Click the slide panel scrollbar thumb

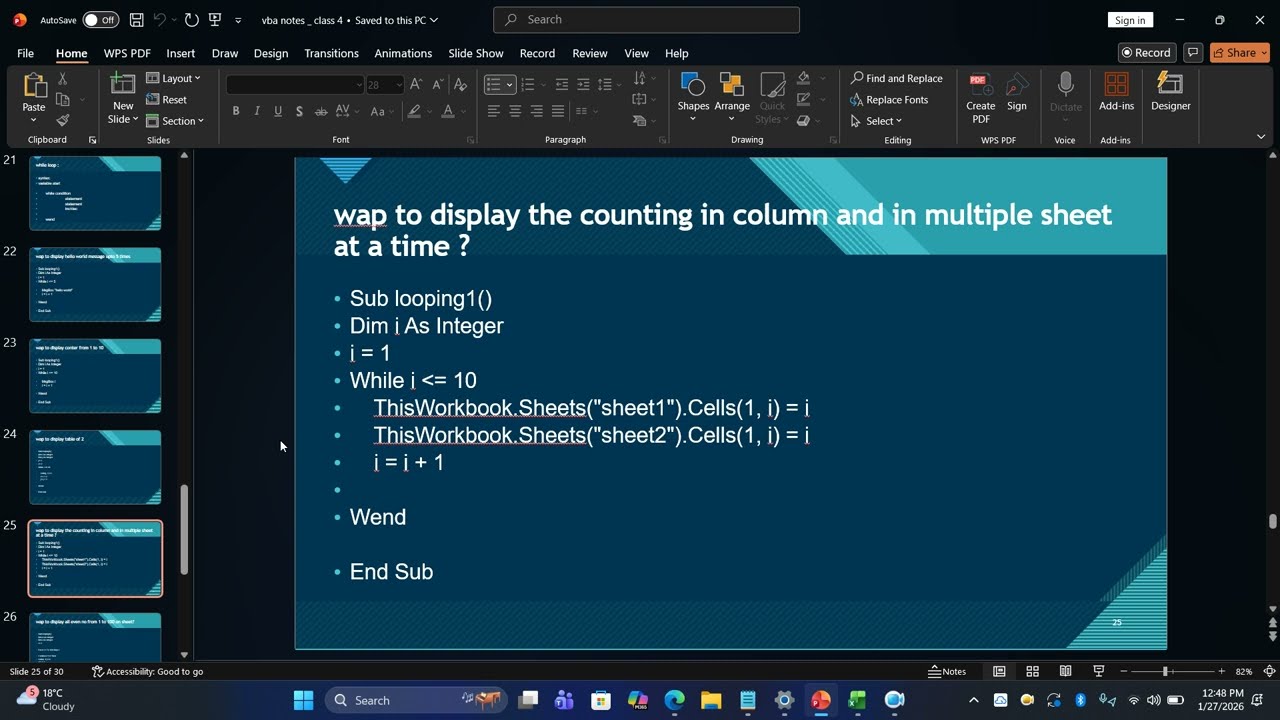coord(184,530)
